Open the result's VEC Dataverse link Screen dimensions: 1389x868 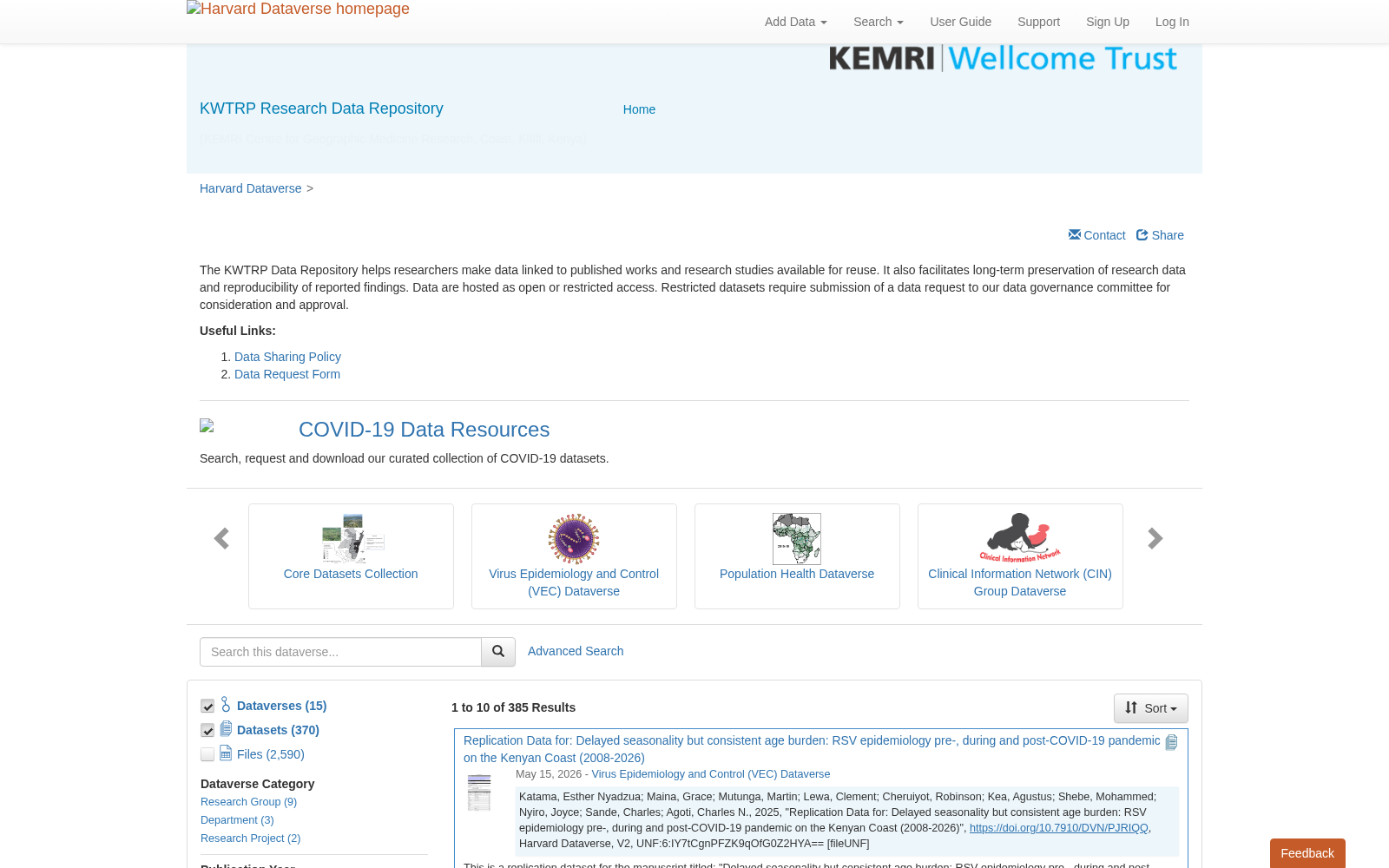click(710, 774)
